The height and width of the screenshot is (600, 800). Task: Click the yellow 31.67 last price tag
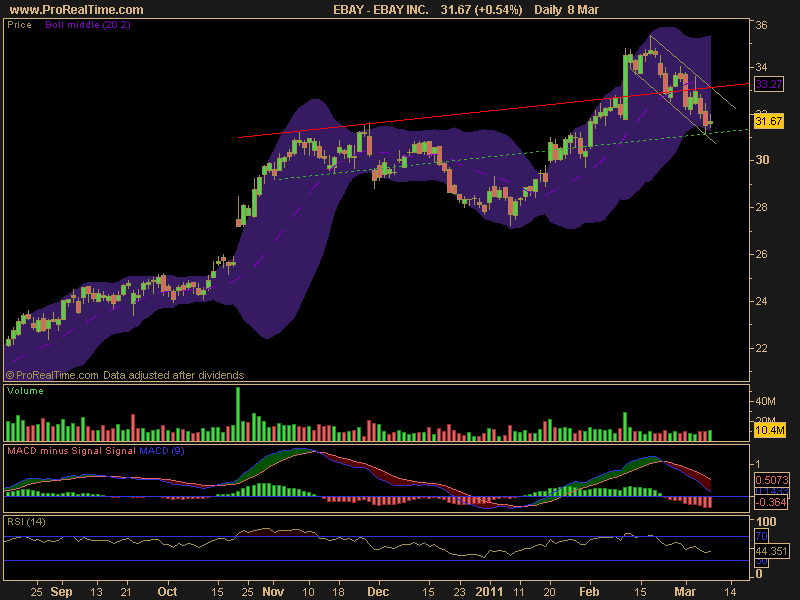[x=768, y=121]
